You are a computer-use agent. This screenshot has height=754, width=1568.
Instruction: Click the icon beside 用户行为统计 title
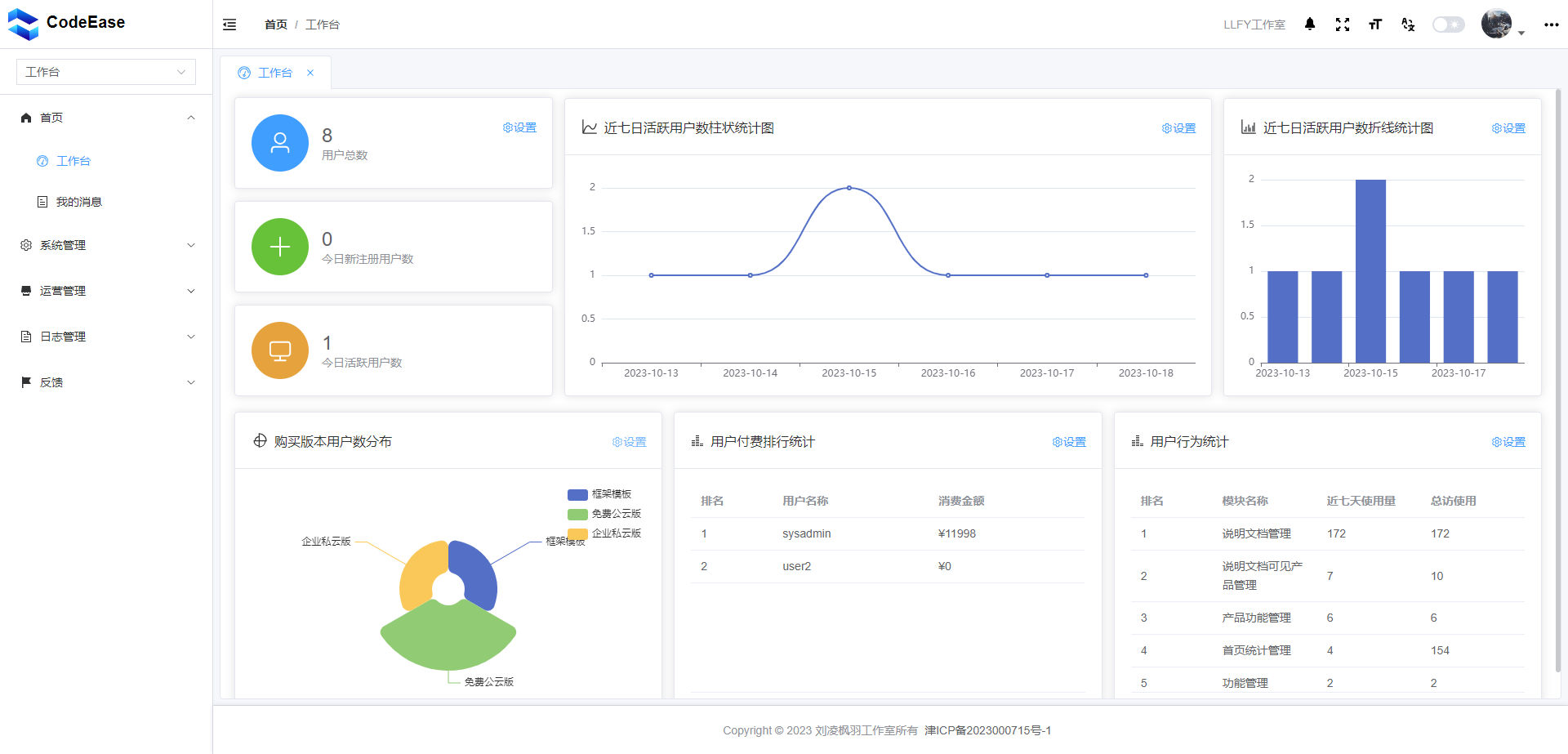[1137, 441]
